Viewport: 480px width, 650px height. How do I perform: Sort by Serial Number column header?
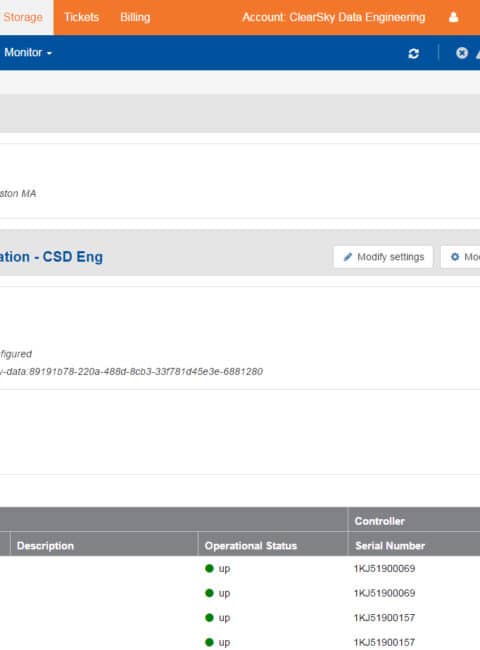390,546
